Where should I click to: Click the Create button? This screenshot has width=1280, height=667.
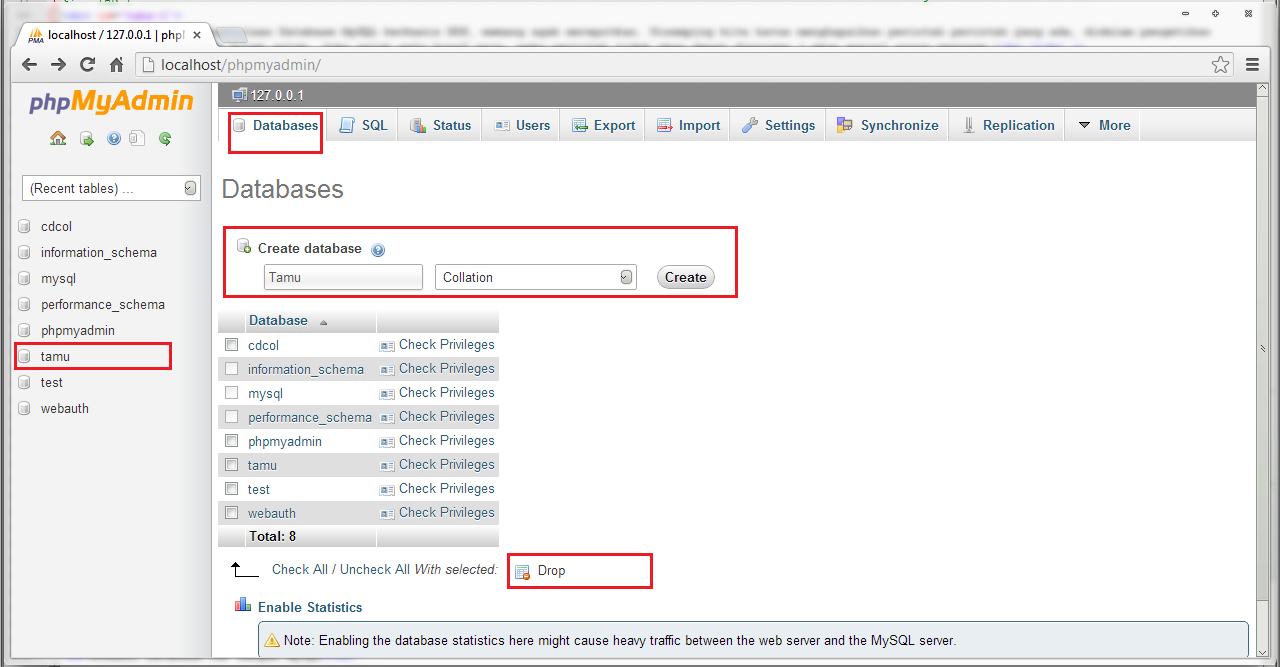point(686,277)
